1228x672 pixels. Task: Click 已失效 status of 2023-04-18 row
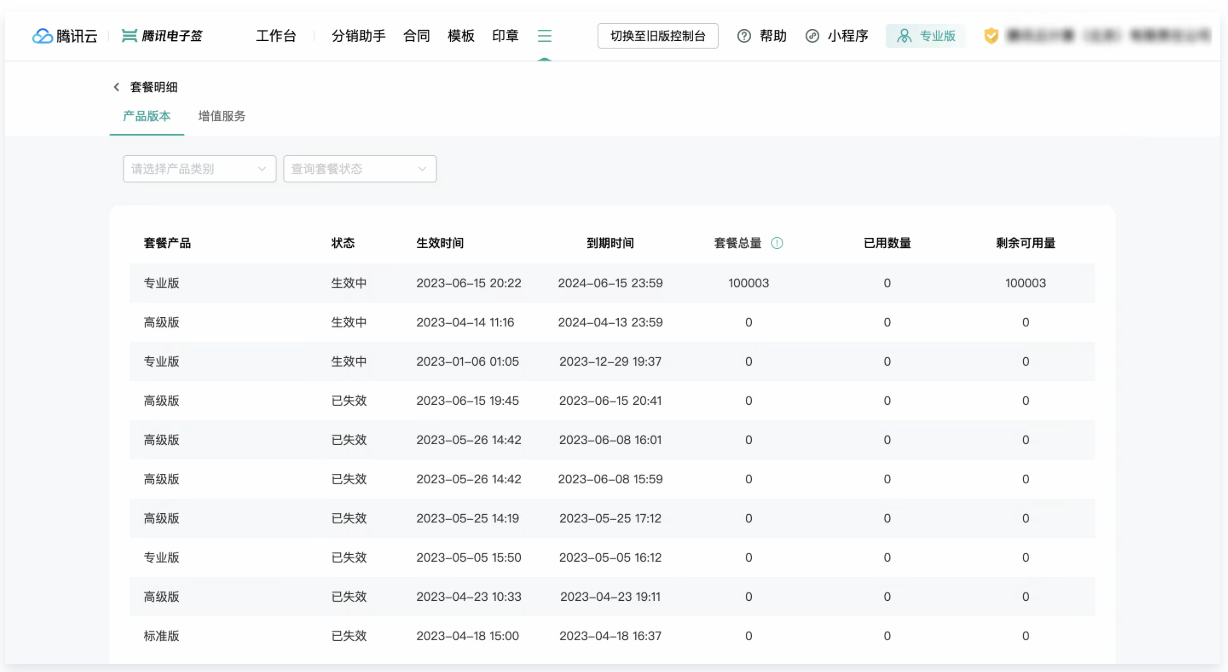coord(349,635)
